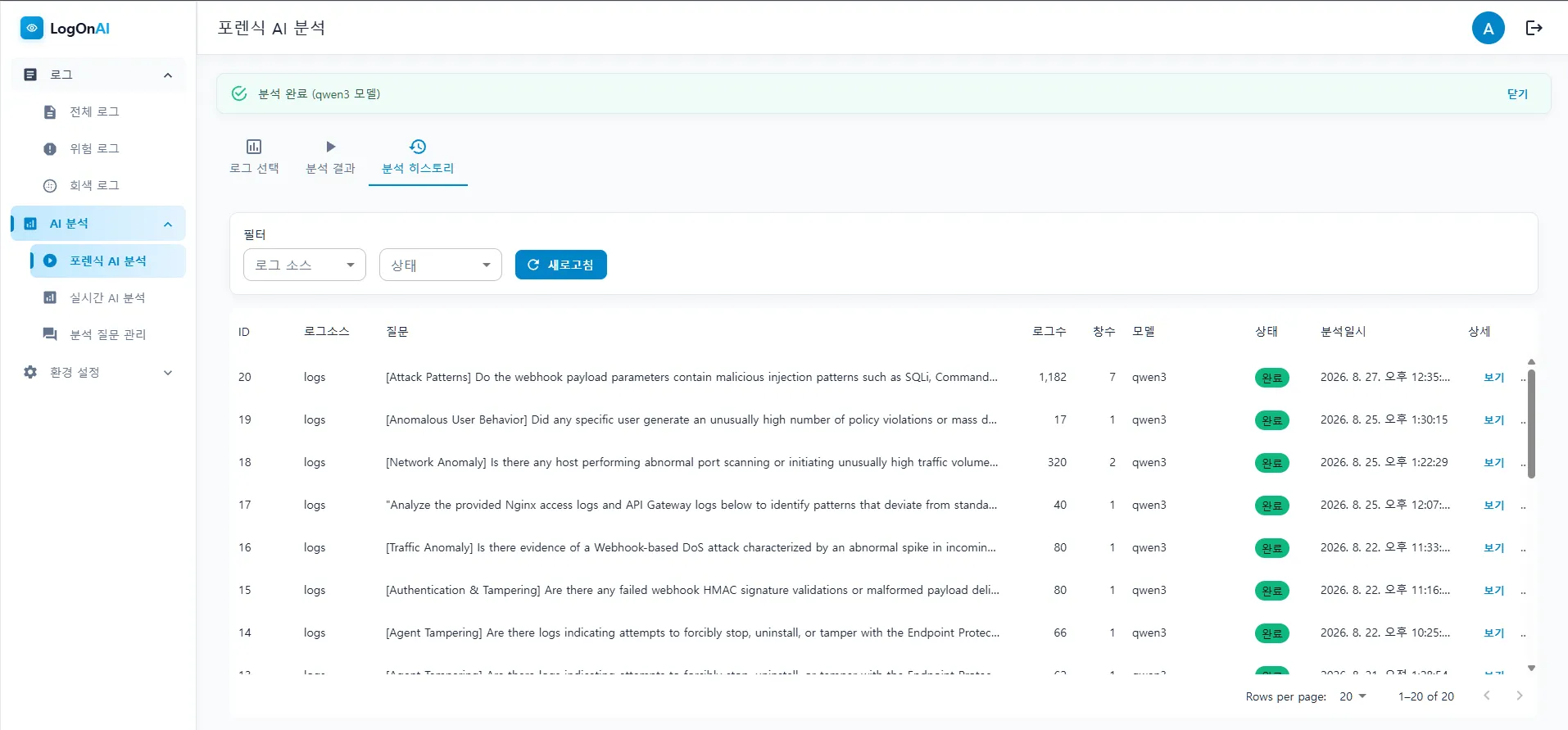Open the 로그 소스 filter dropdown
Screen dimensions: 1568x730
coord(305,265)
